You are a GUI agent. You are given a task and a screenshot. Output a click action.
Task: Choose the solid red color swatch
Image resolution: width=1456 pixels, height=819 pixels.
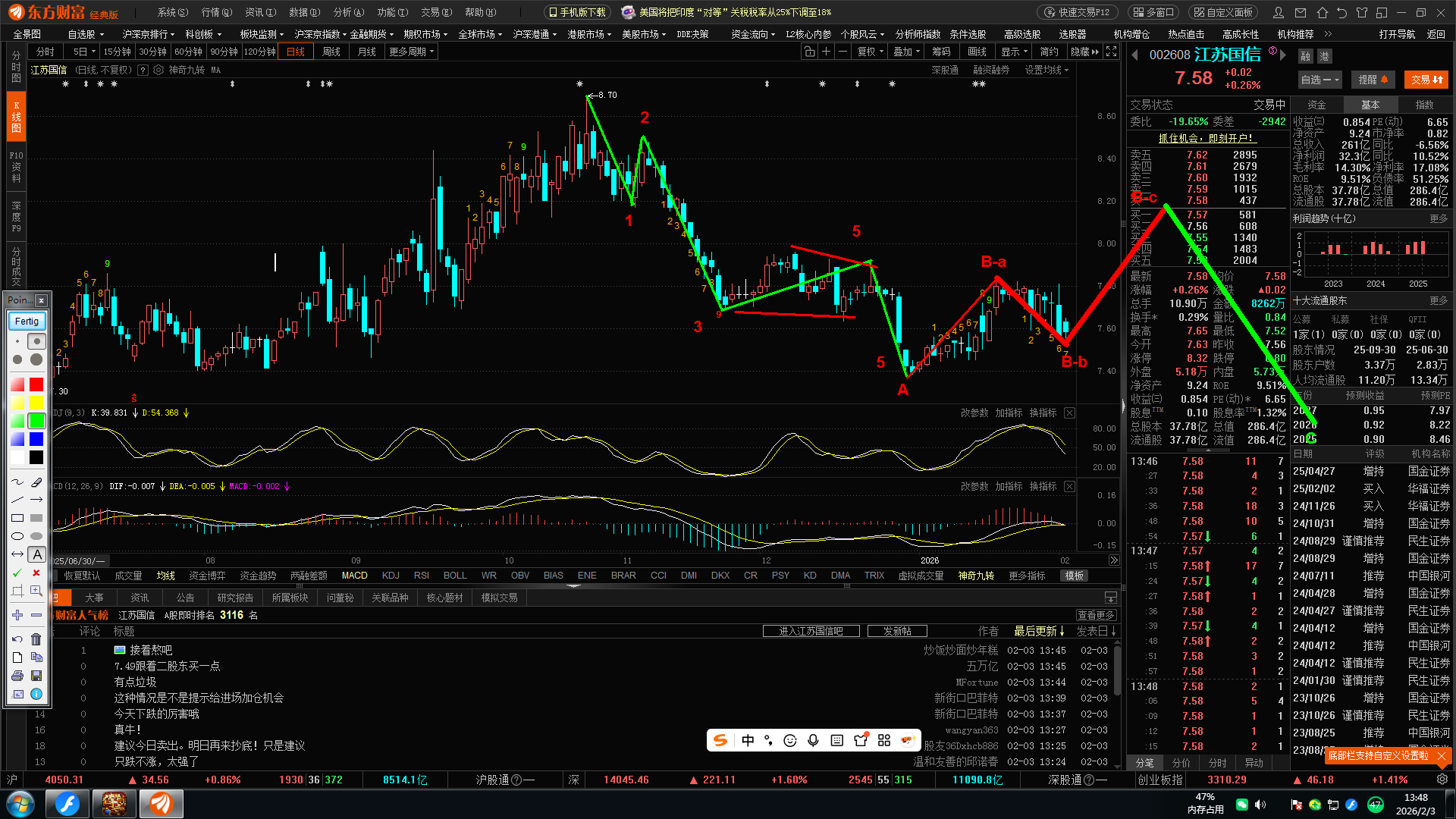(x=36, y=384)
